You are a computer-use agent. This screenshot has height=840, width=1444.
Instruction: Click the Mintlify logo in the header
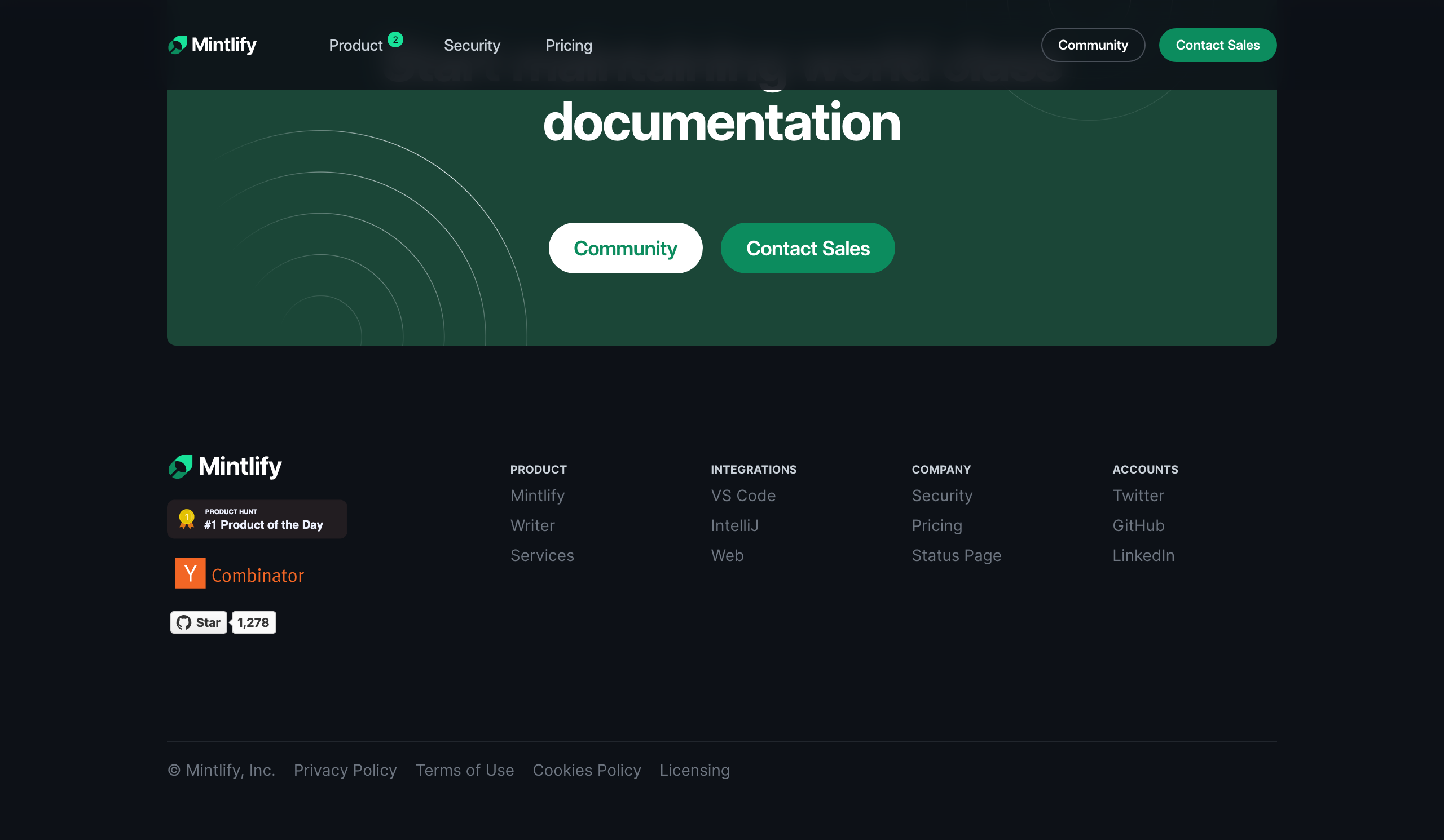pos(212,45)
